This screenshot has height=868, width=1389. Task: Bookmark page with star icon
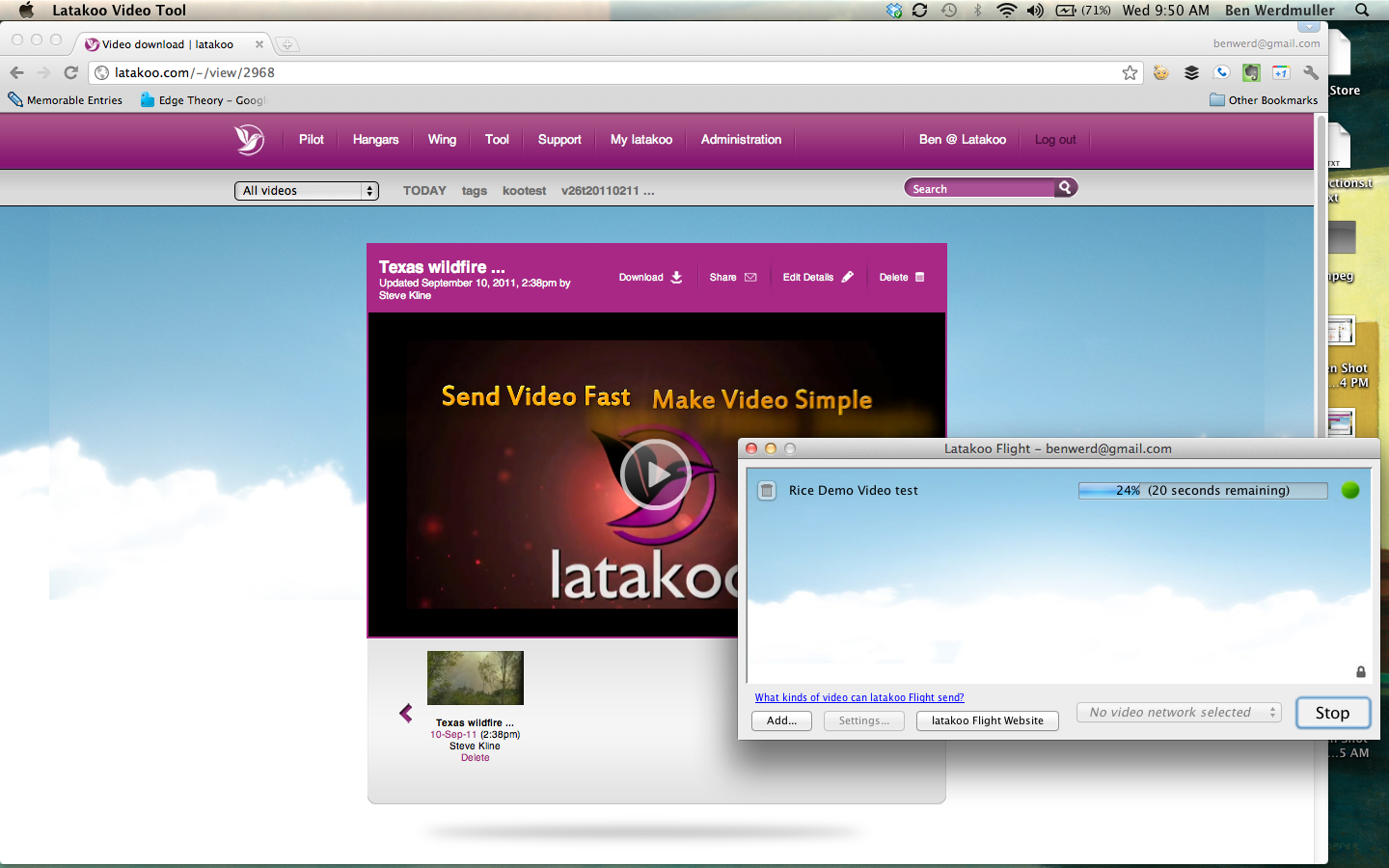click(x=1130, y=73)
